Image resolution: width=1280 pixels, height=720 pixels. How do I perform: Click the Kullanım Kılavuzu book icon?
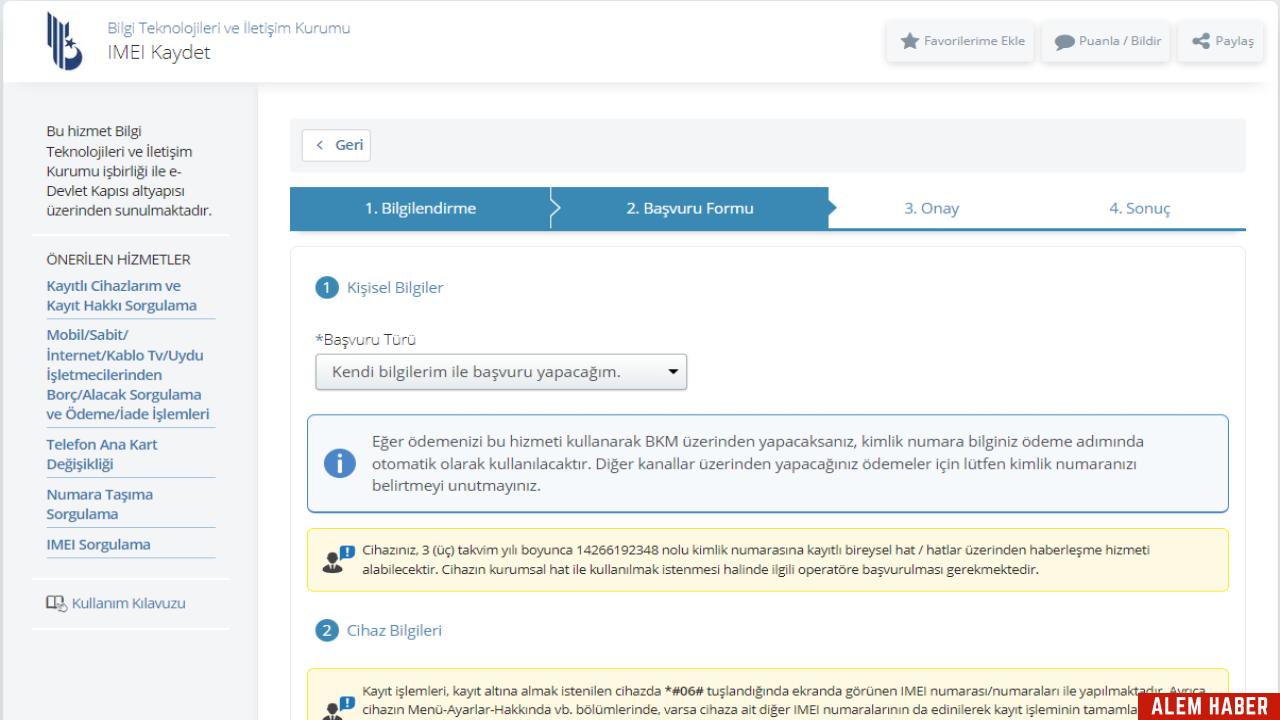[x=56, y=603]
